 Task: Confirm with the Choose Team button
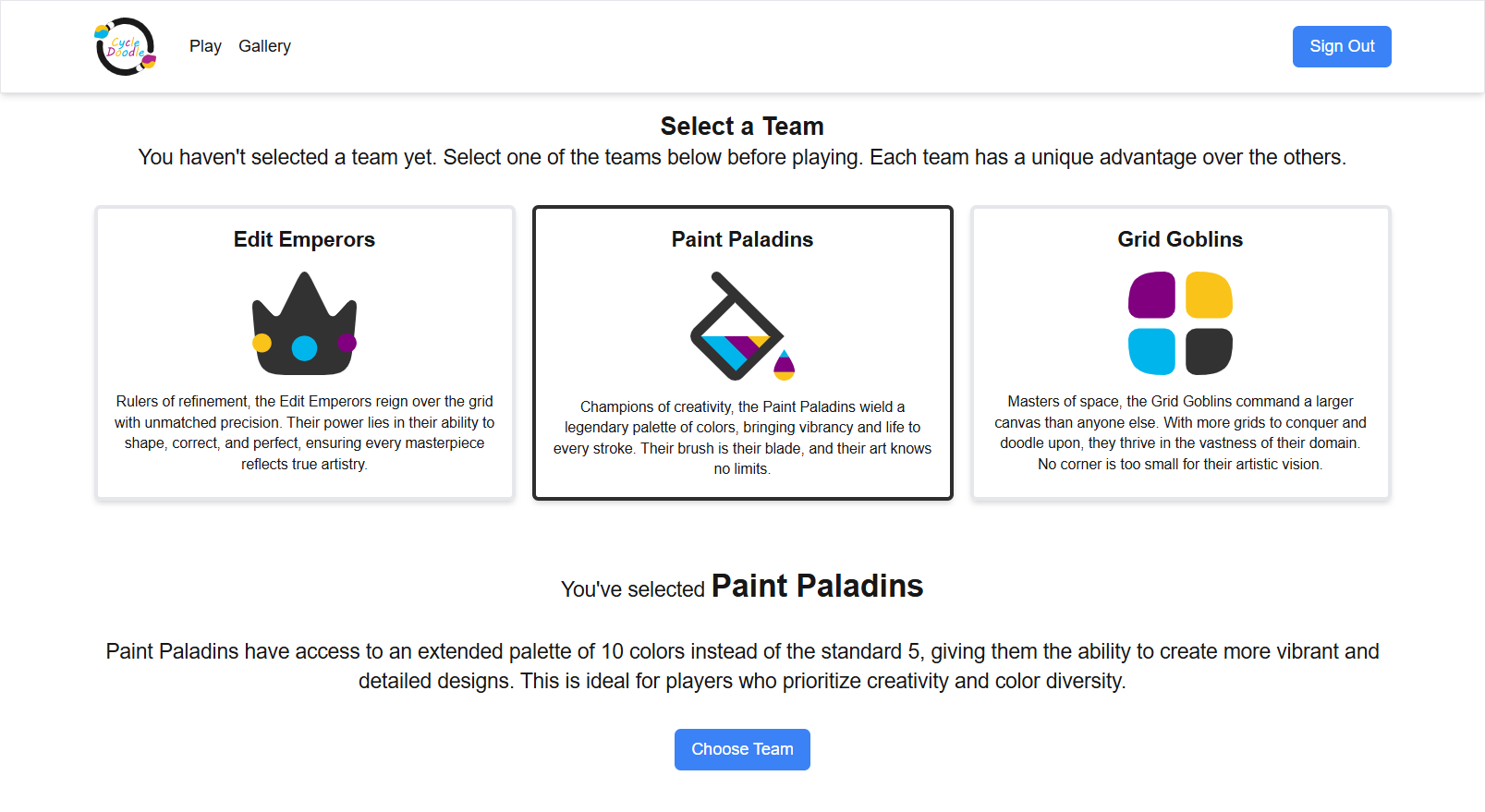tap(742, 749)
